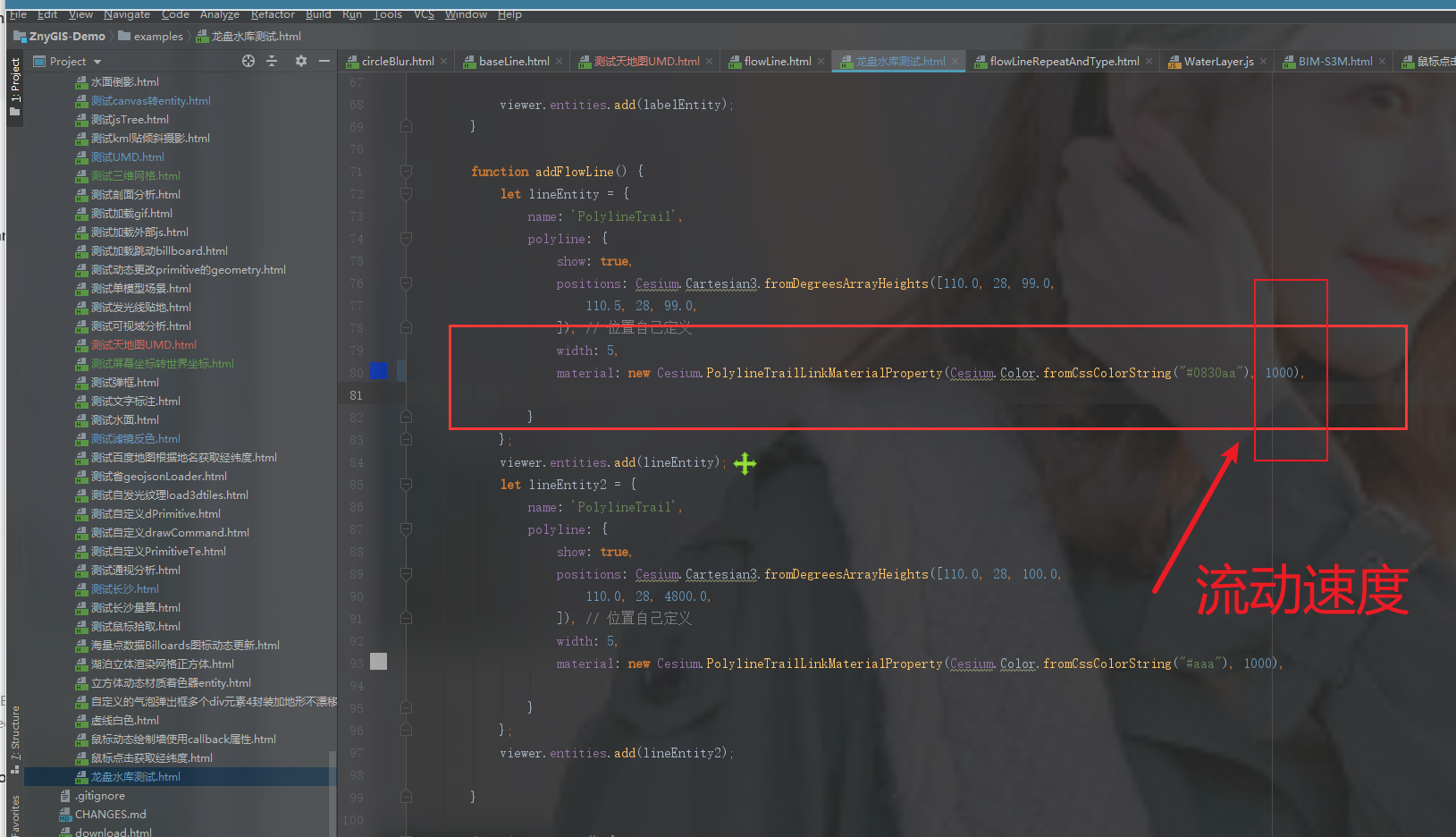Close the flowLineRepeatAndType.html tab

click(1149, 62)
